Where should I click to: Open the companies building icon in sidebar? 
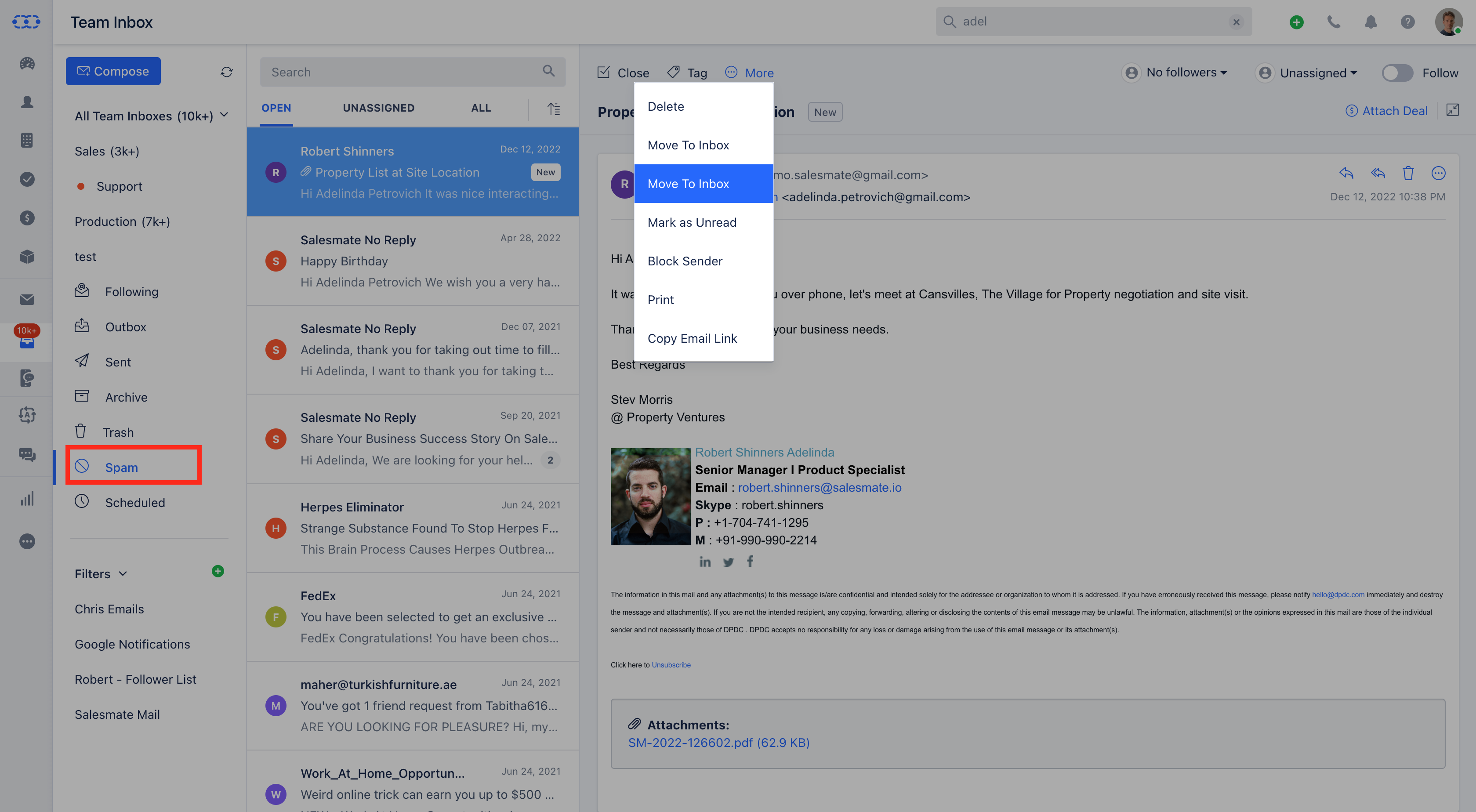click(27, 141)
